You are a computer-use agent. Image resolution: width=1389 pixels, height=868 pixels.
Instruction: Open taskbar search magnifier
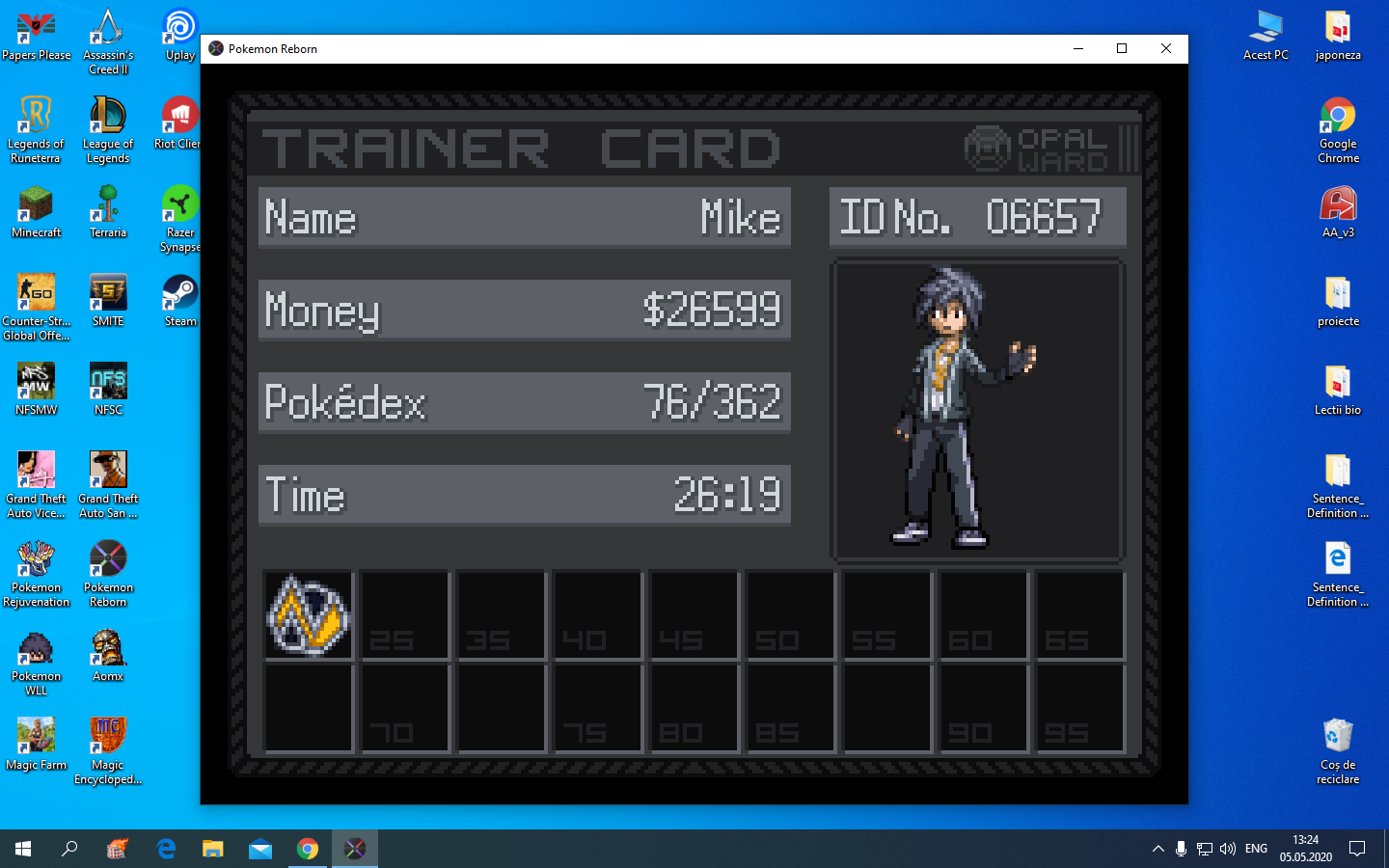click(69, 849)
